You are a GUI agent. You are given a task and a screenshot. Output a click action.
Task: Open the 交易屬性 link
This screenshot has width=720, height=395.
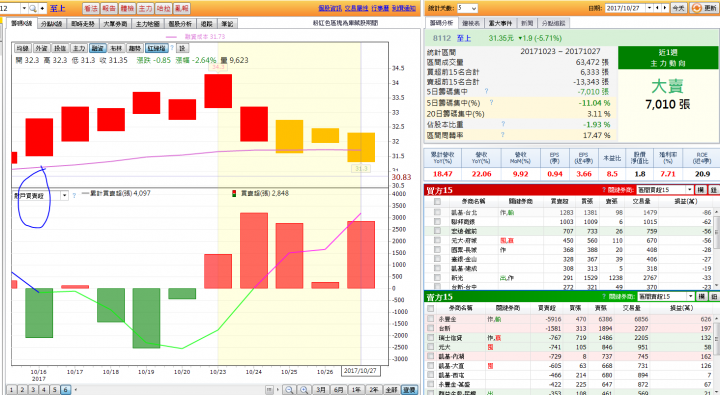pyautogui.click(x=356, y=8)
